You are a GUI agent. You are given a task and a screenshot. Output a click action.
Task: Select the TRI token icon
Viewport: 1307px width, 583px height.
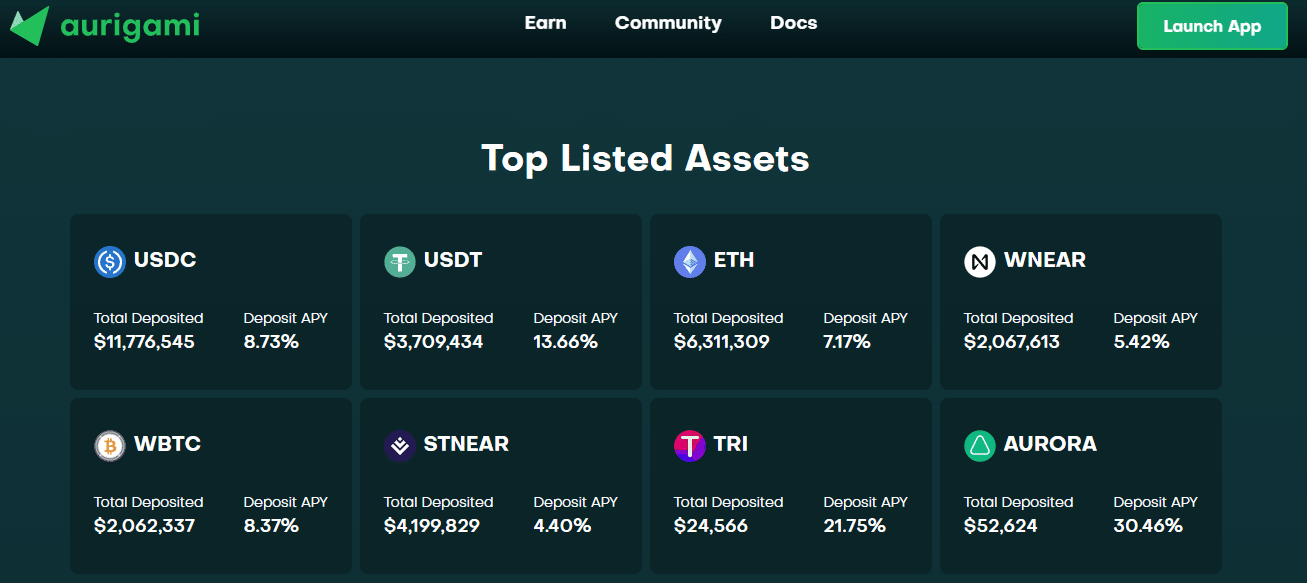pos(689,446)
